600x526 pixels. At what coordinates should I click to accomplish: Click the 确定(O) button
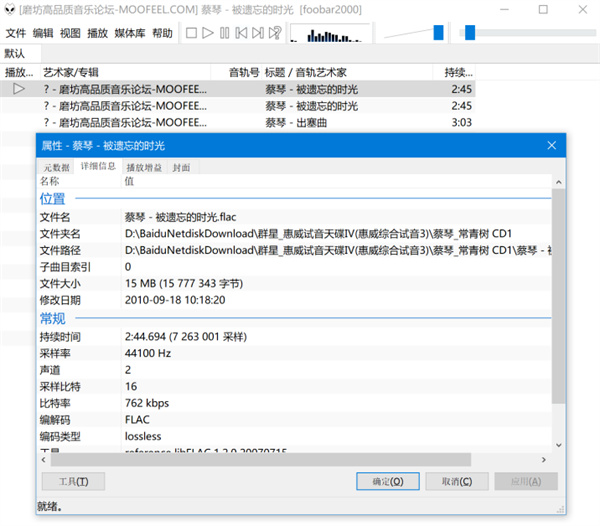click(x=387, y=481)
